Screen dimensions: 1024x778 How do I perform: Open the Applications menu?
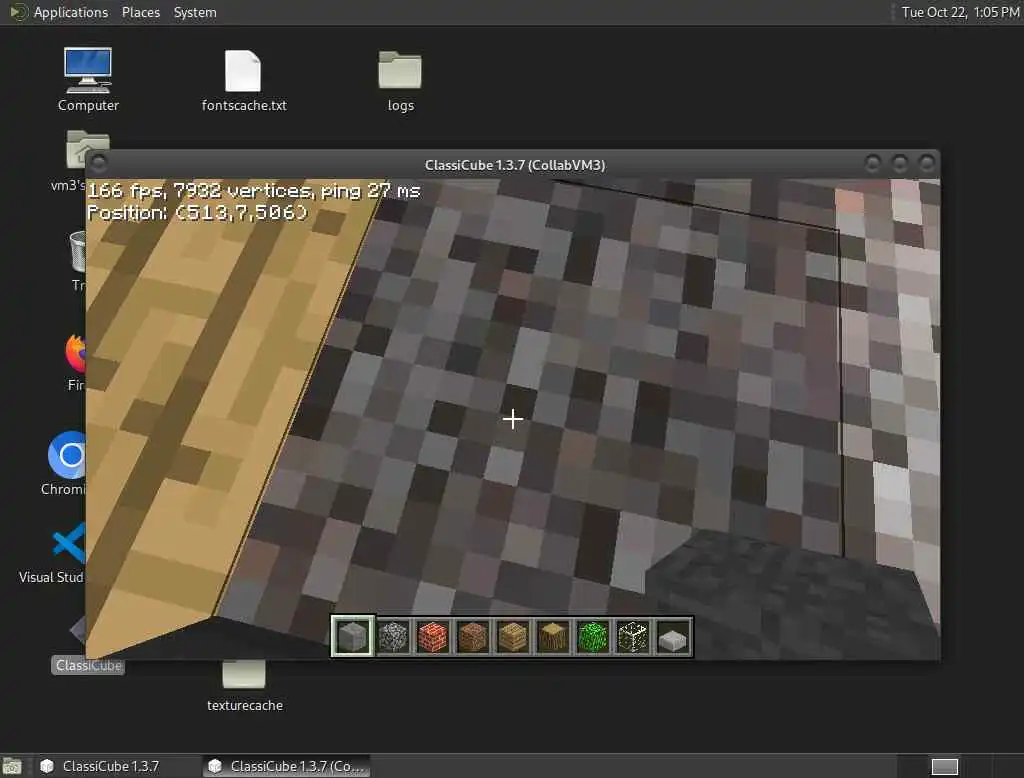tap(59, 12)
